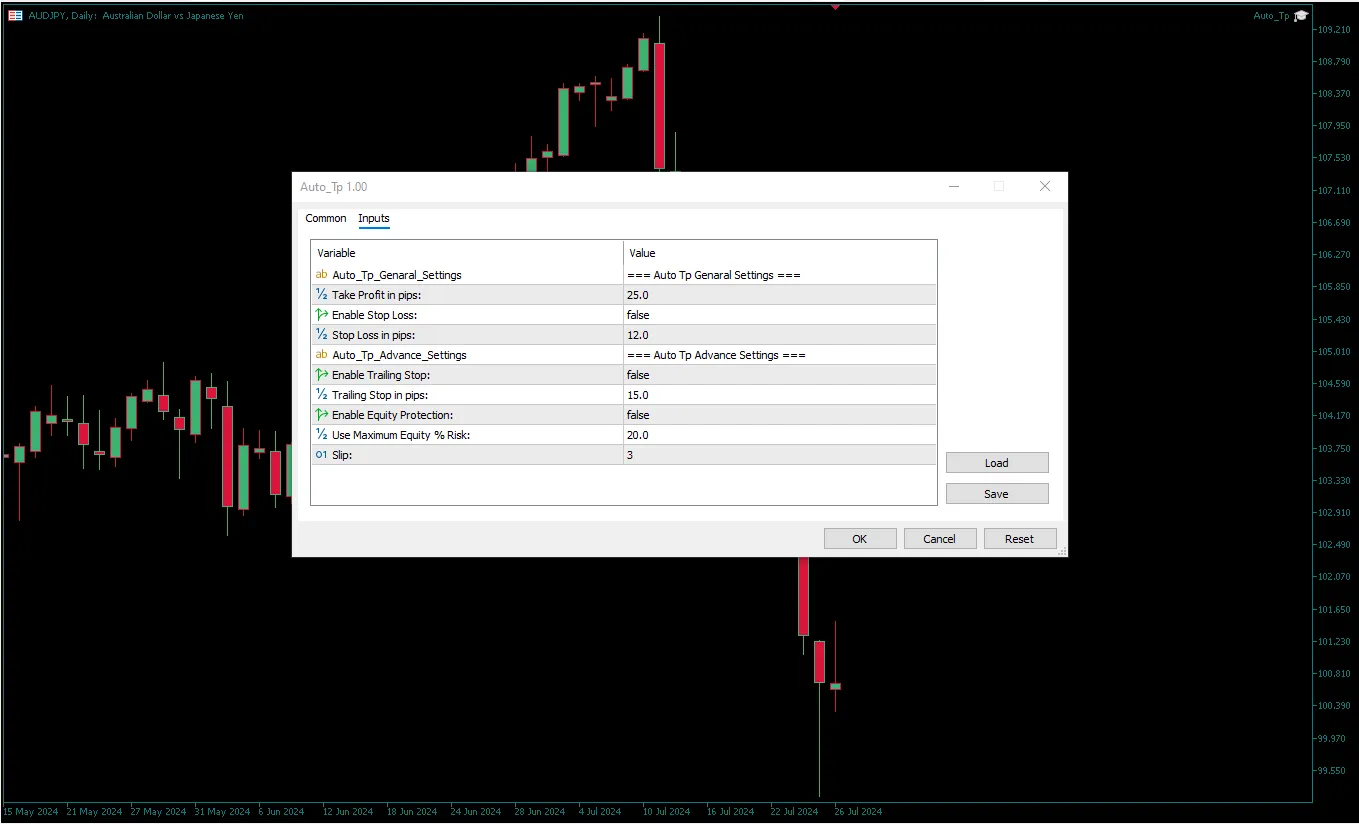Click the dialog resize grip in the corner

coord(1062,551)
